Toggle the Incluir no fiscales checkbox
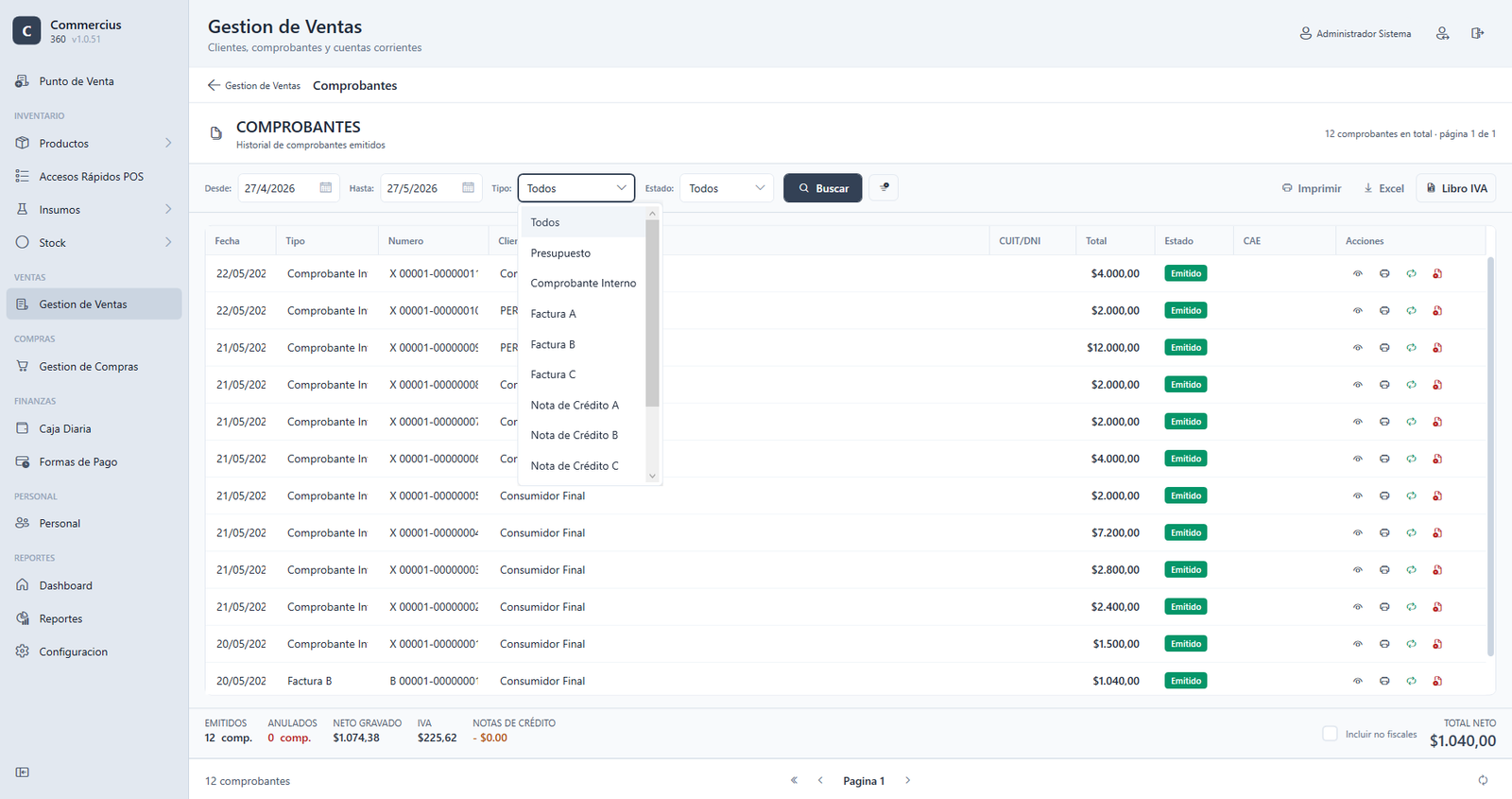 point(1330,734)
